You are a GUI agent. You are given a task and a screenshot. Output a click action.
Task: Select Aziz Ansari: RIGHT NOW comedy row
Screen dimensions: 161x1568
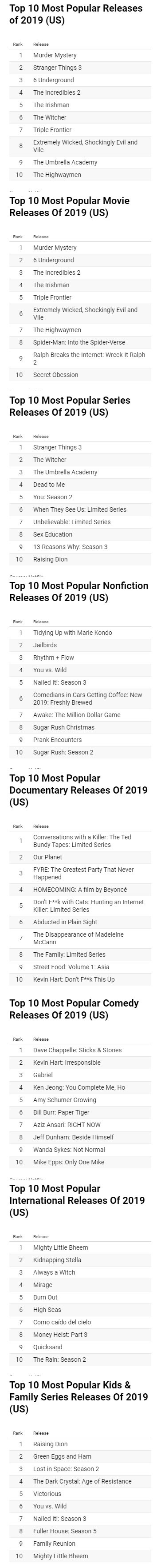[80, 1125]
